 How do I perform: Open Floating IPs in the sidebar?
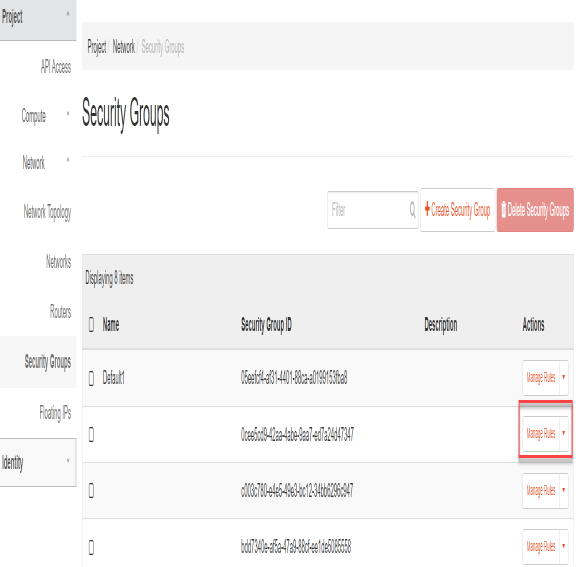click(x=55, y=412)
